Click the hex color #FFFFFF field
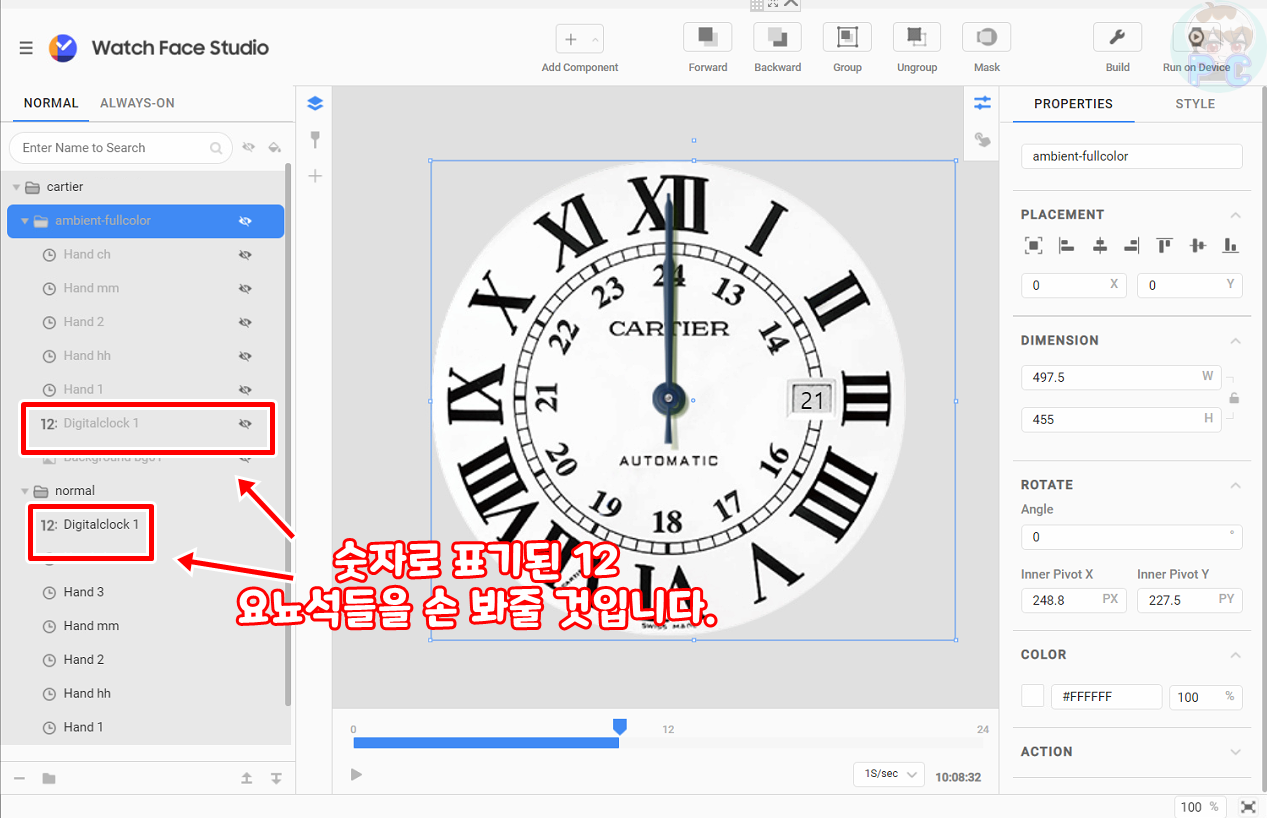The width and height of the screenshot is (1267, 818). [x=1106, y=697]
